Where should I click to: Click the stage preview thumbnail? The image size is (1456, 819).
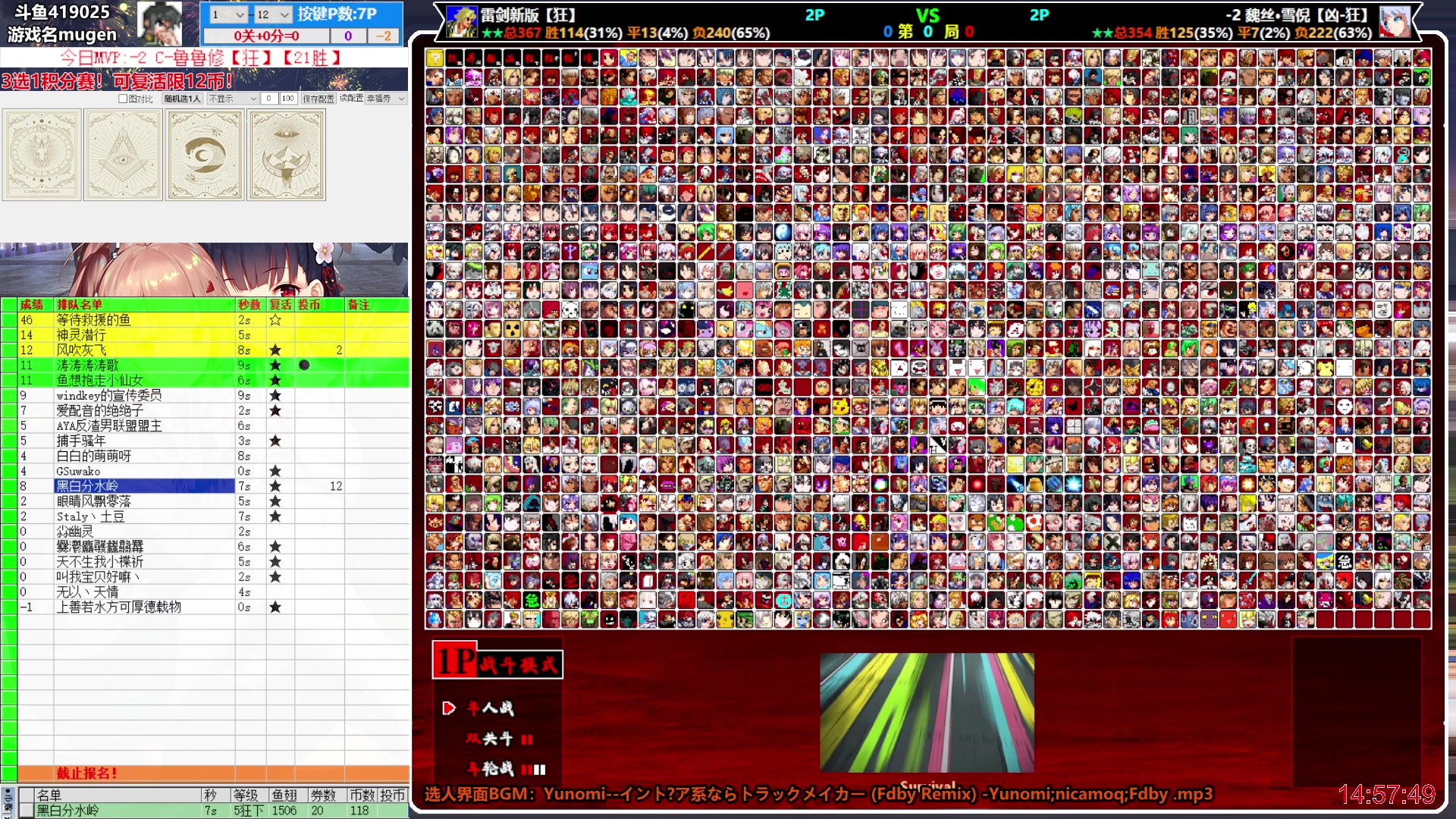(x=927, y=713)
